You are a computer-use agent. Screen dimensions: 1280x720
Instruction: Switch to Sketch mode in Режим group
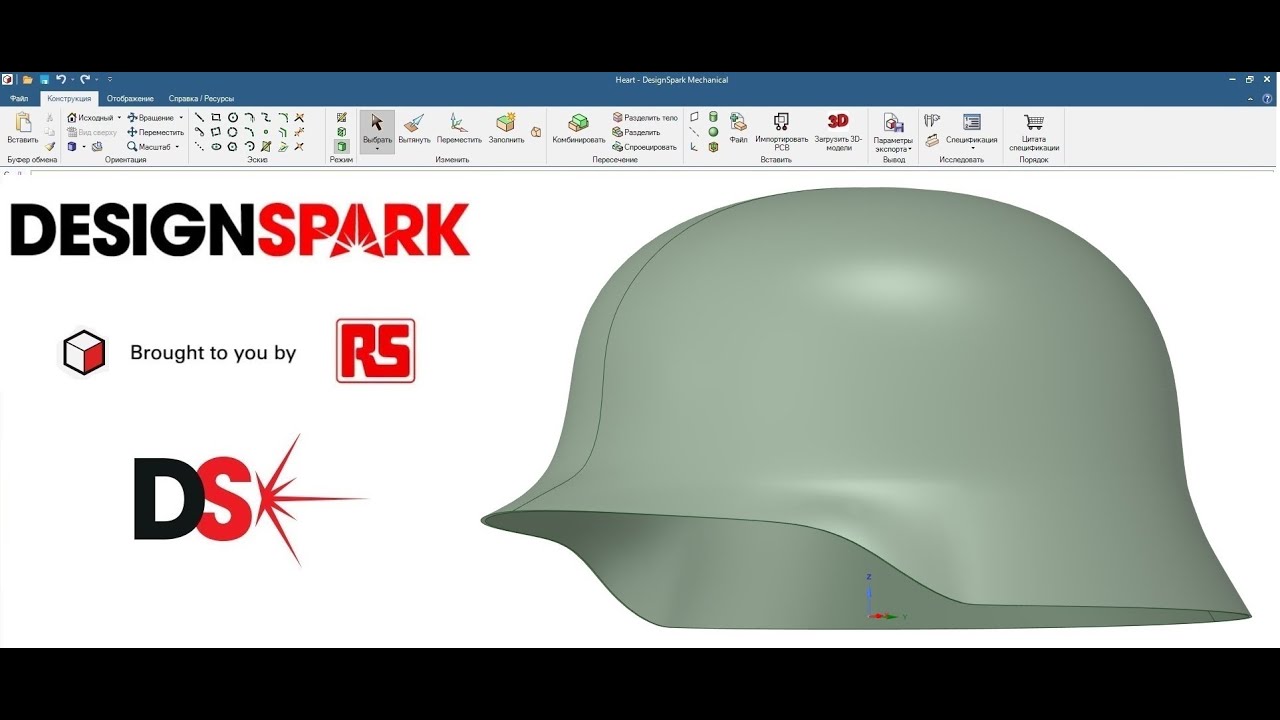tap(341, 117)
